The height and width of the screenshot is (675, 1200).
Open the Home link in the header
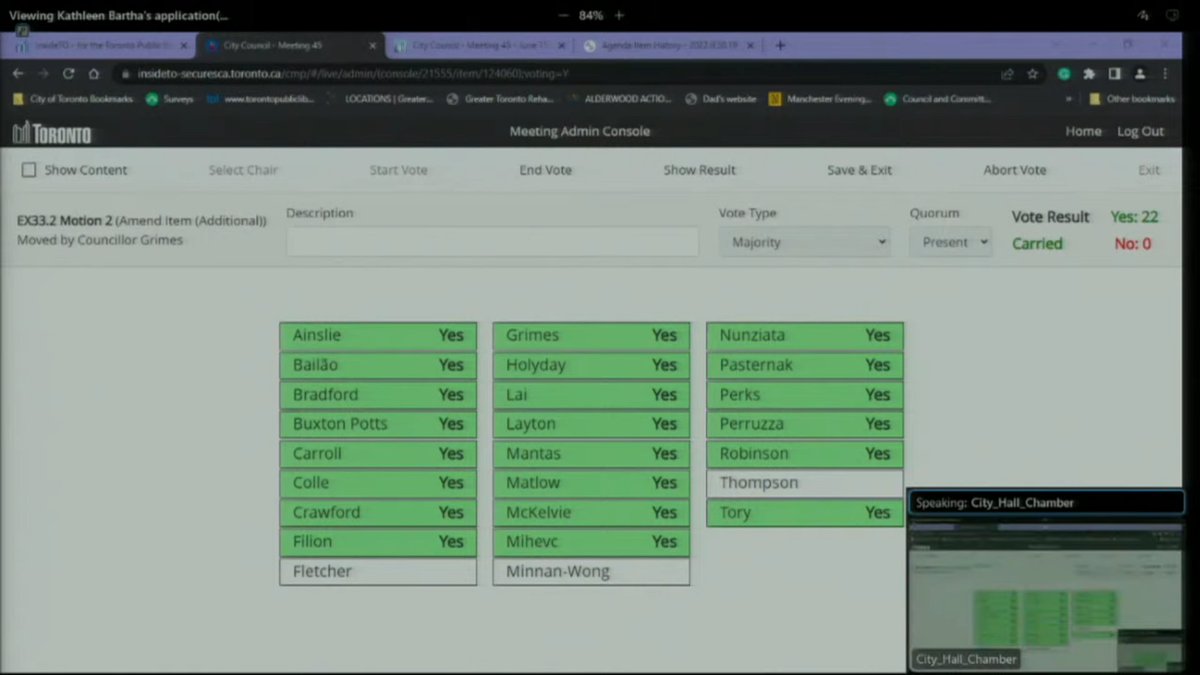coord(1083,131)
